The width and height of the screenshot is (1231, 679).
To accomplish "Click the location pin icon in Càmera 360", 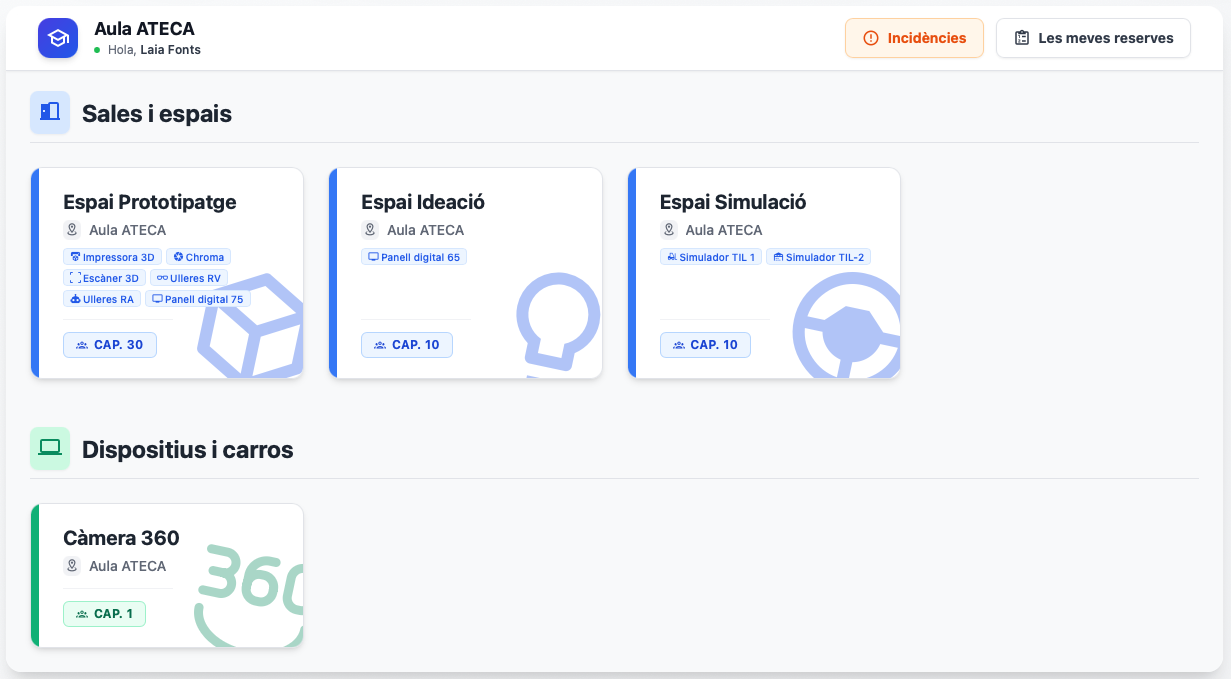I will [72, 566].
